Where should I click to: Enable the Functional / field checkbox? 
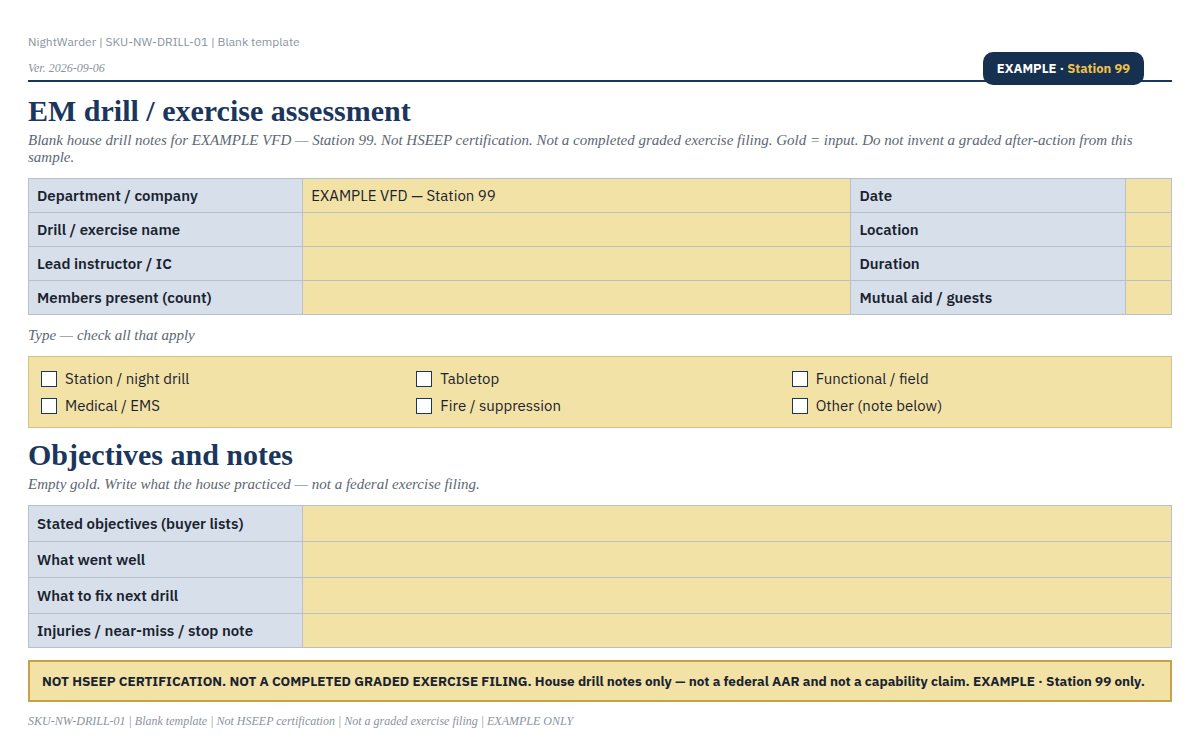point(800,379)
